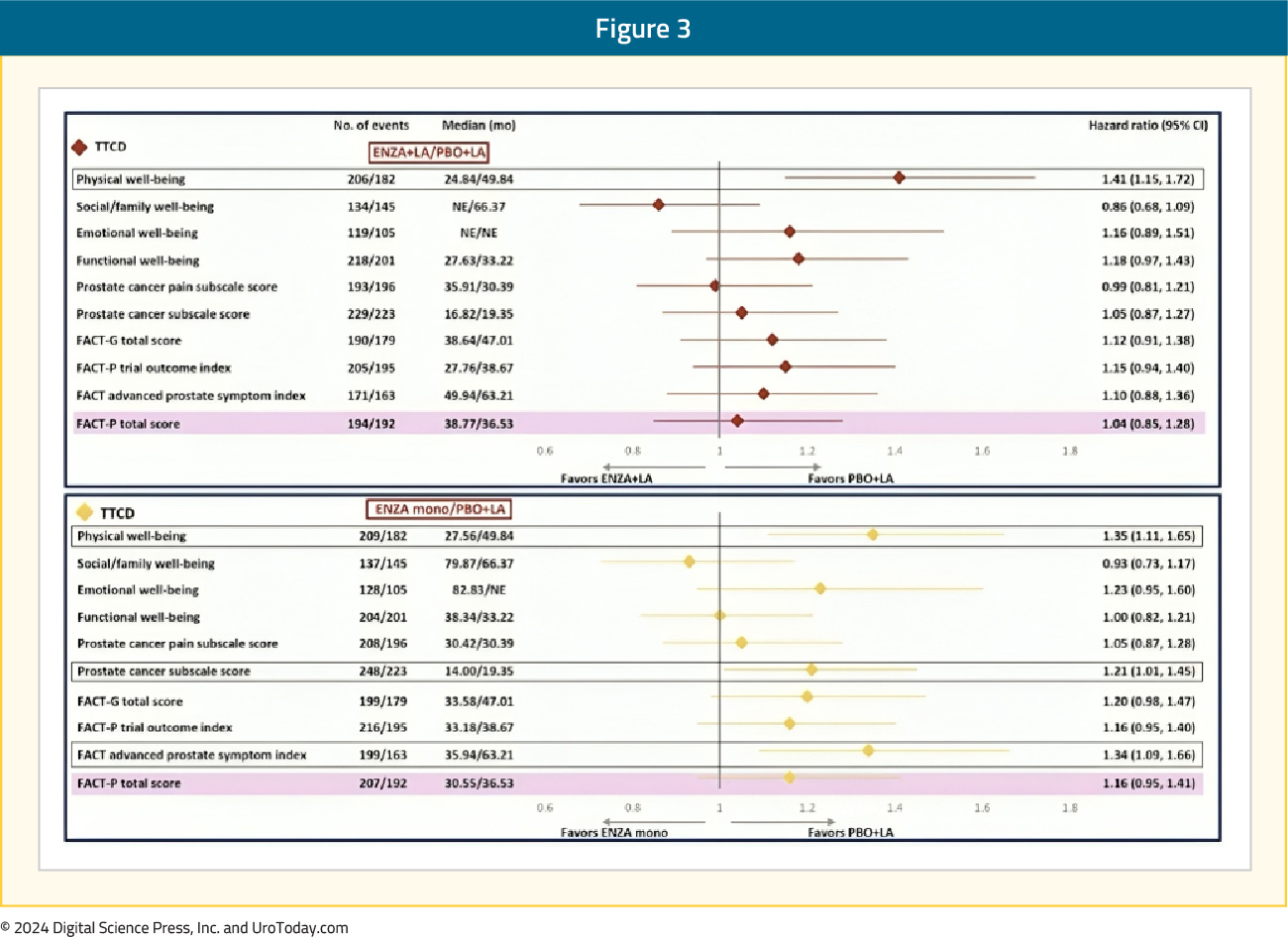This screenshot has width=1288, height=938.
Task: Click the red diamond marker for hazard ratio 1.41
Action: click(899, 178)
